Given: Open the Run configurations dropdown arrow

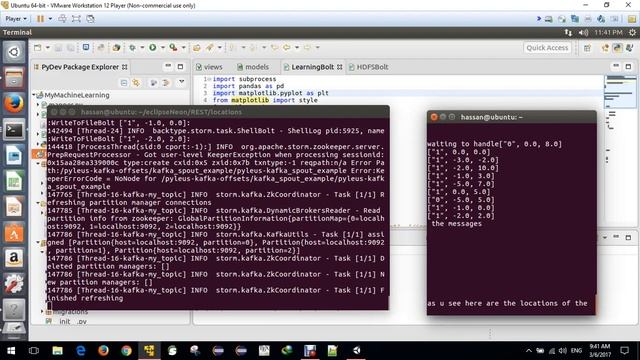Looking at the screenshot, I should click(x=162, y=48).
